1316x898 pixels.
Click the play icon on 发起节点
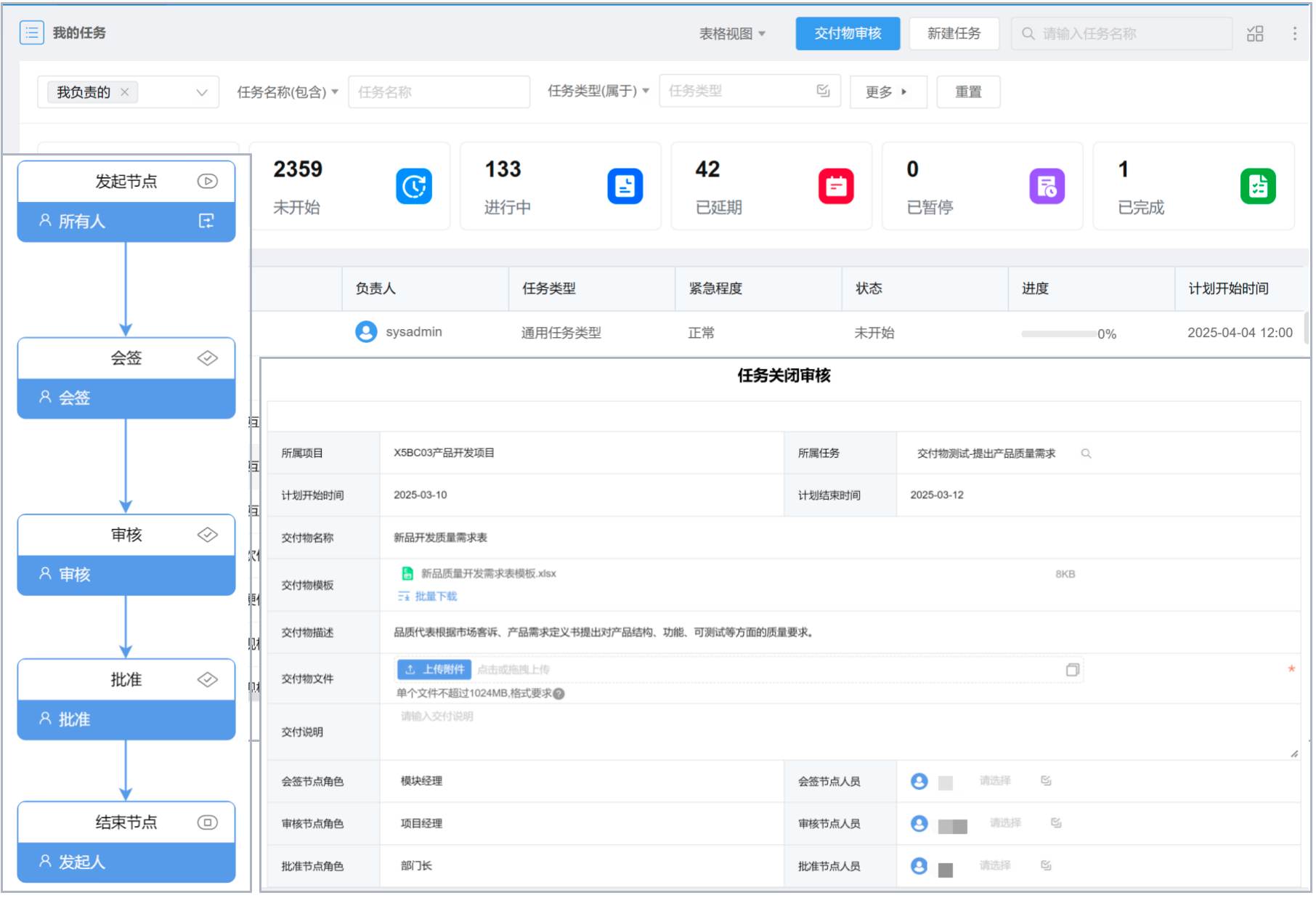[x=208, y=182]
